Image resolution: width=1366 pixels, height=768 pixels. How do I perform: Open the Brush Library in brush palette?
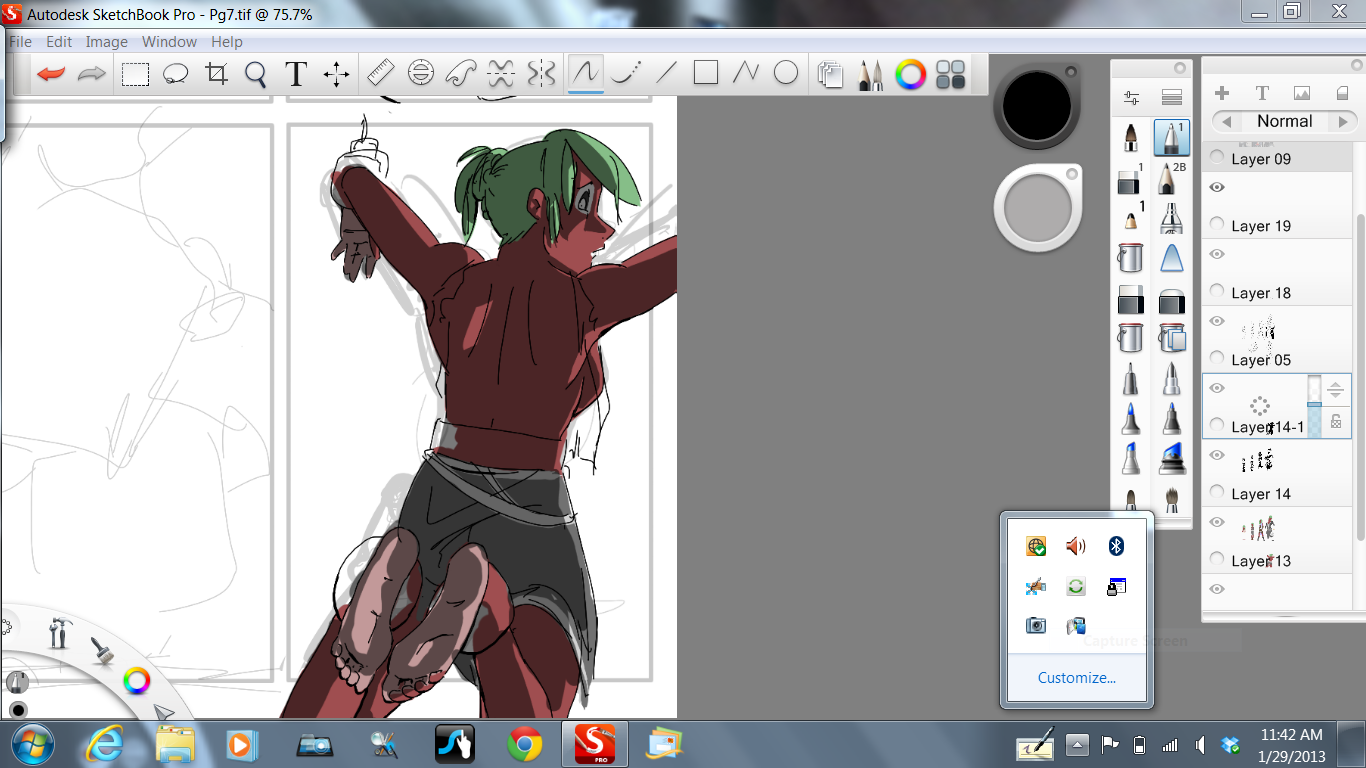pos(1172,98)
